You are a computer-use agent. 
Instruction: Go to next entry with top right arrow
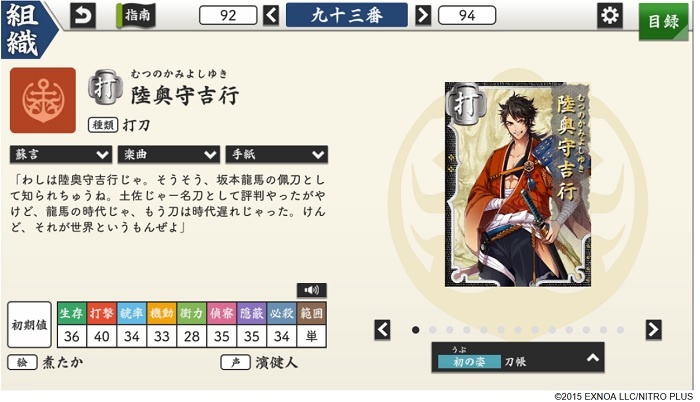point(423,15)
